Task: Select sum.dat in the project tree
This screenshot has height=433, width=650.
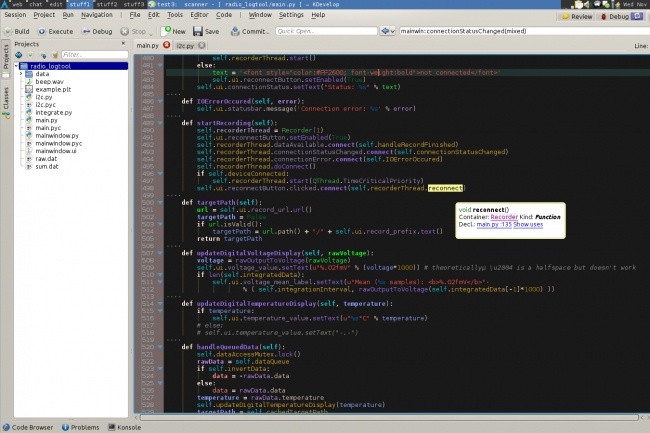Action: [47, 167]
